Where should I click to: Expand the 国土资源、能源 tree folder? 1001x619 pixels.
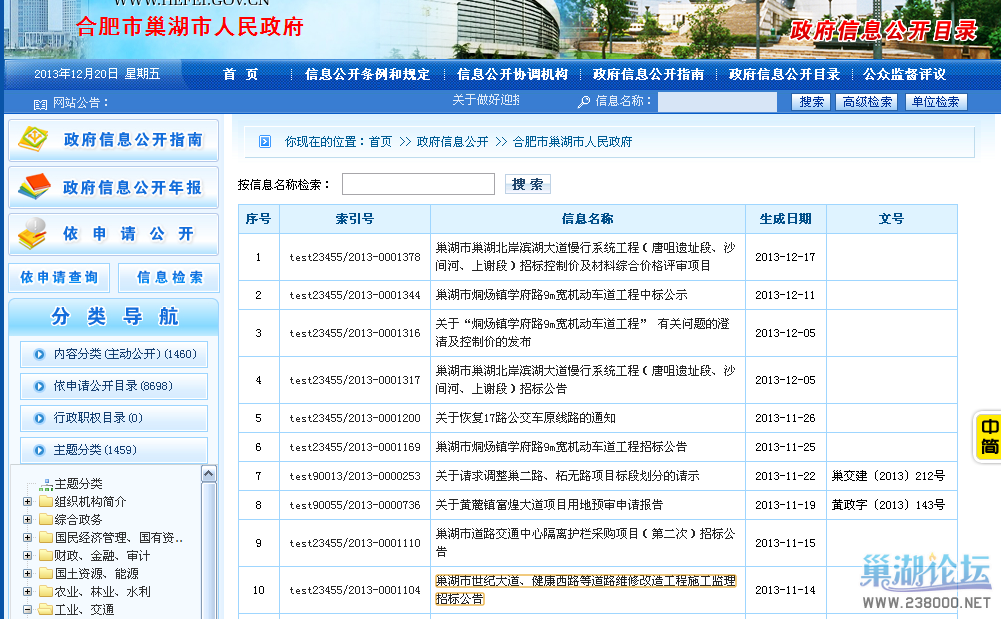pos(27,573)
